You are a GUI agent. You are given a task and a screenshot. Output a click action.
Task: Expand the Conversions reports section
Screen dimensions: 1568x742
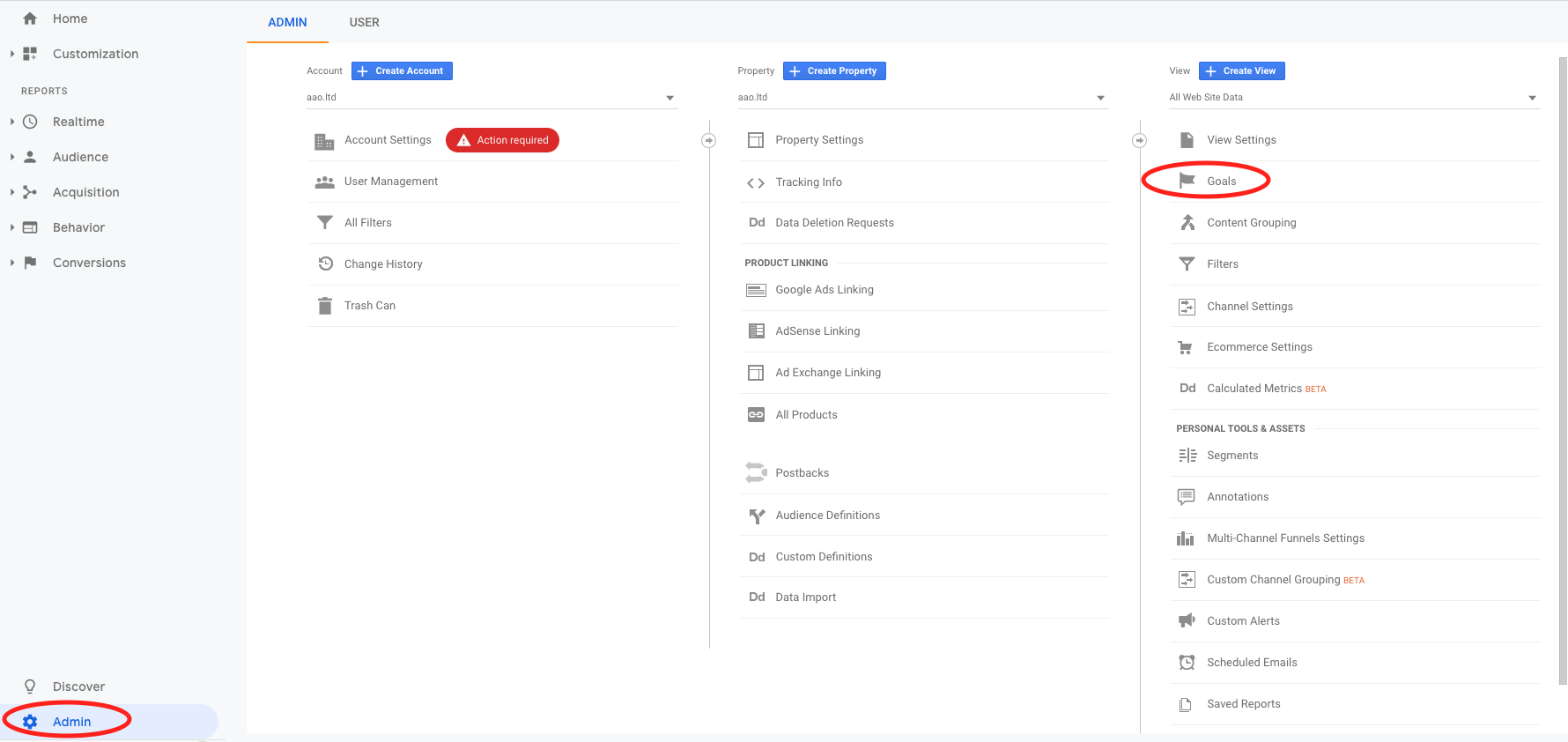(12, 263)
